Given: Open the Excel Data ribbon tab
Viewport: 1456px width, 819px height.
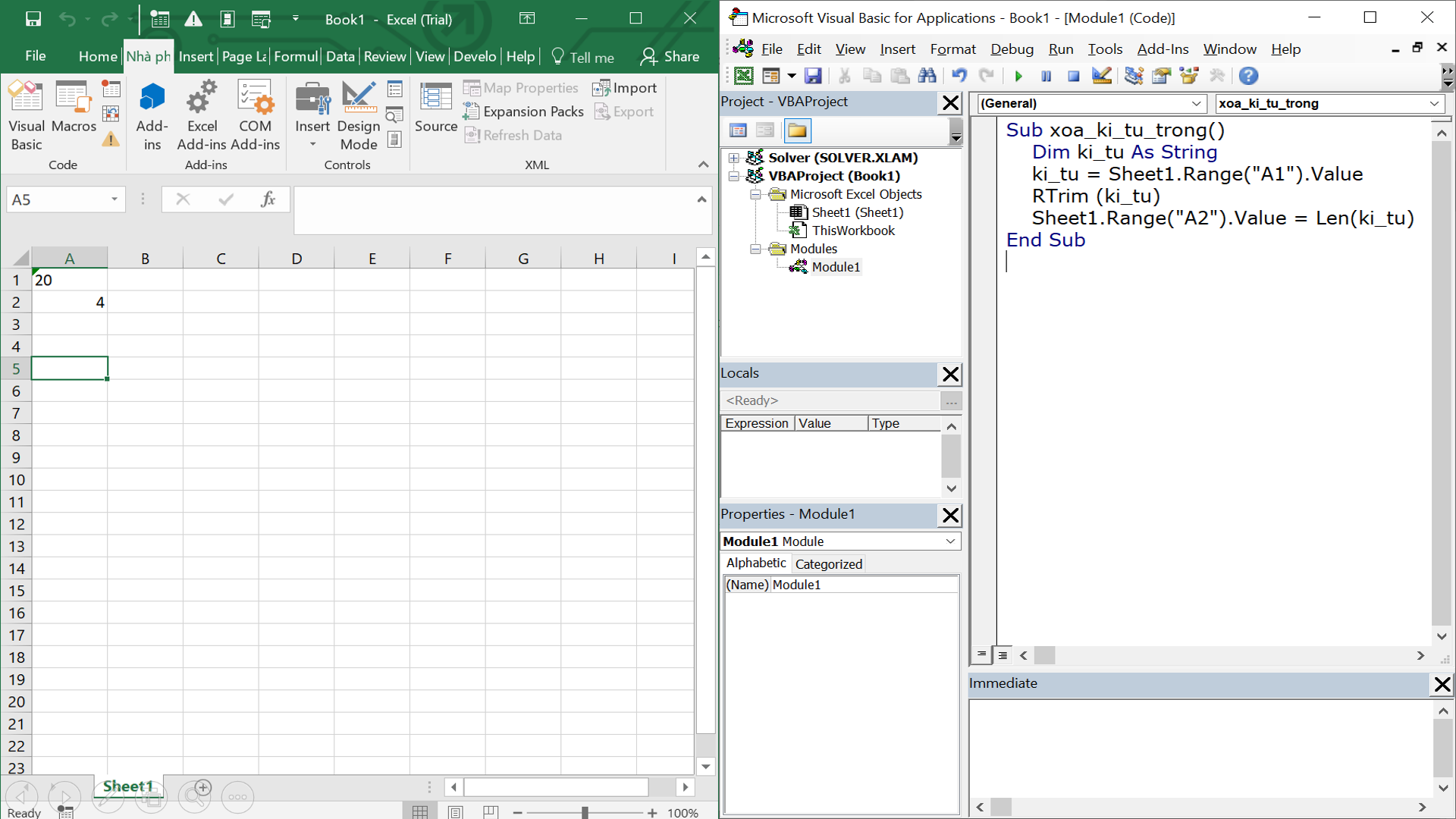Looking at the screenshot, I should pos(340,56).
